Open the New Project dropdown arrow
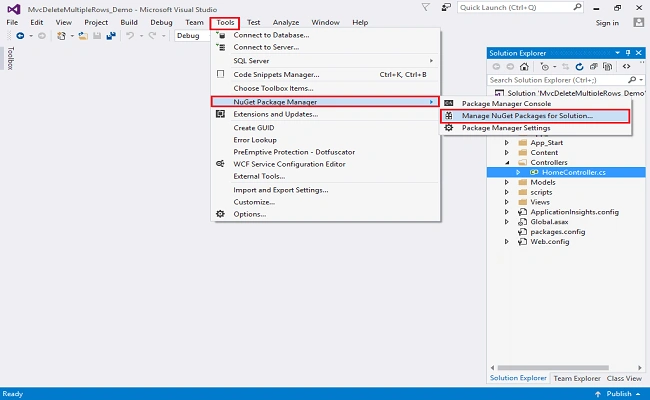Viewport: 650px width, 400px height. [x=72, y=36]
